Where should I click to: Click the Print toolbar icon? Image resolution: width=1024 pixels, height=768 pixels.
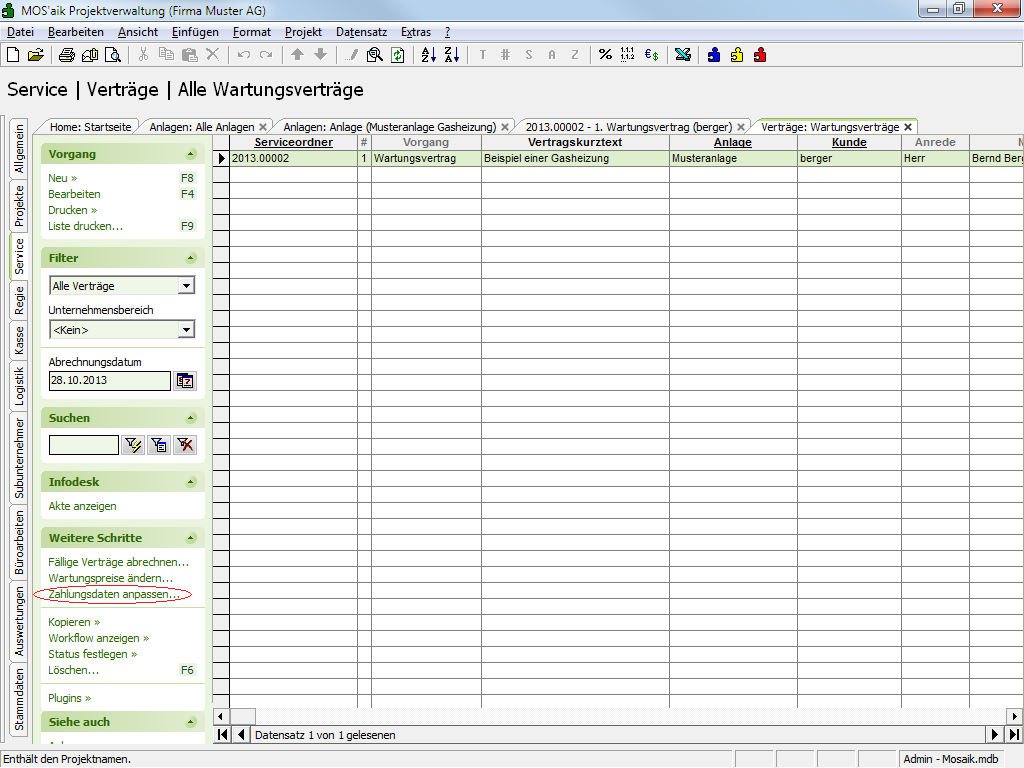click(x=67, y=55)
